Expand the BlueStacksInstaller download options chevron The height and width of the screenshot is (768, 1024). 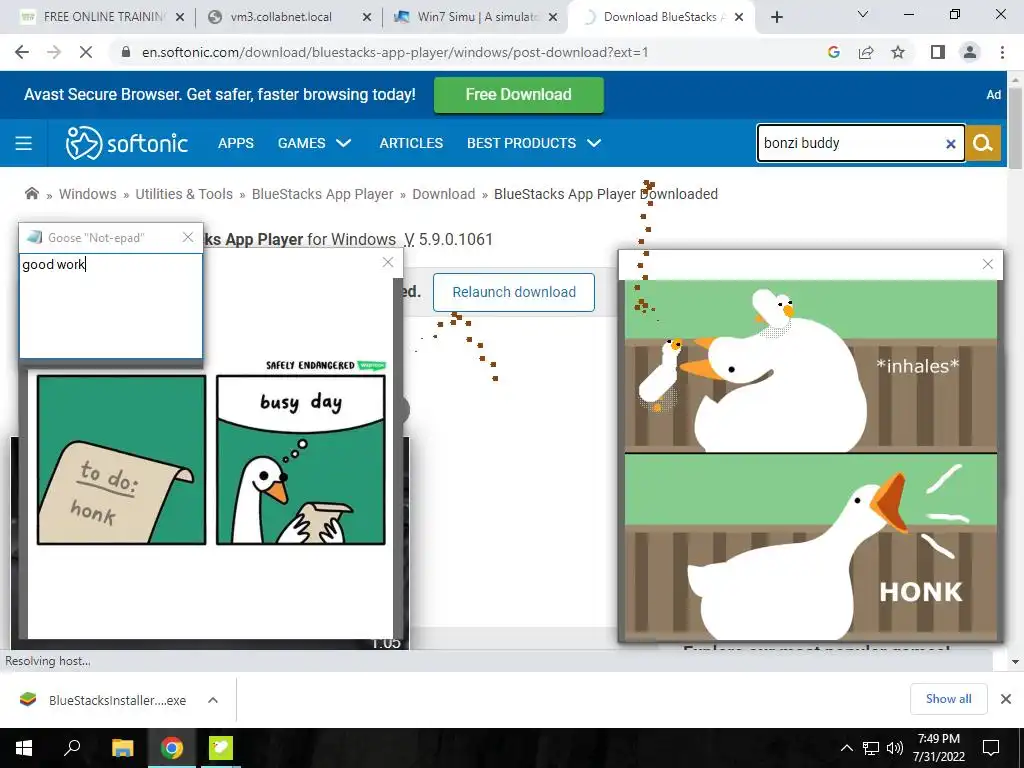pyautogui.click(x=213, y=700)
